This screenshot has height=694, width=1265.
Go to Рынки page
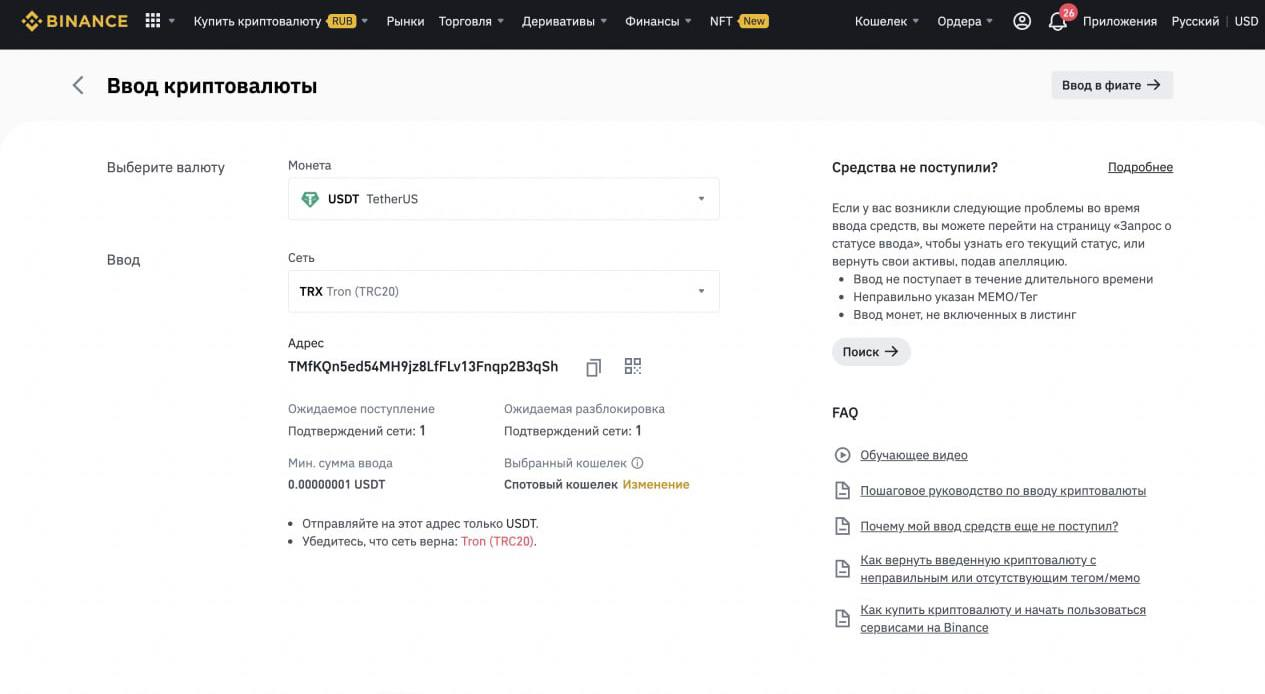click(405, 21)
